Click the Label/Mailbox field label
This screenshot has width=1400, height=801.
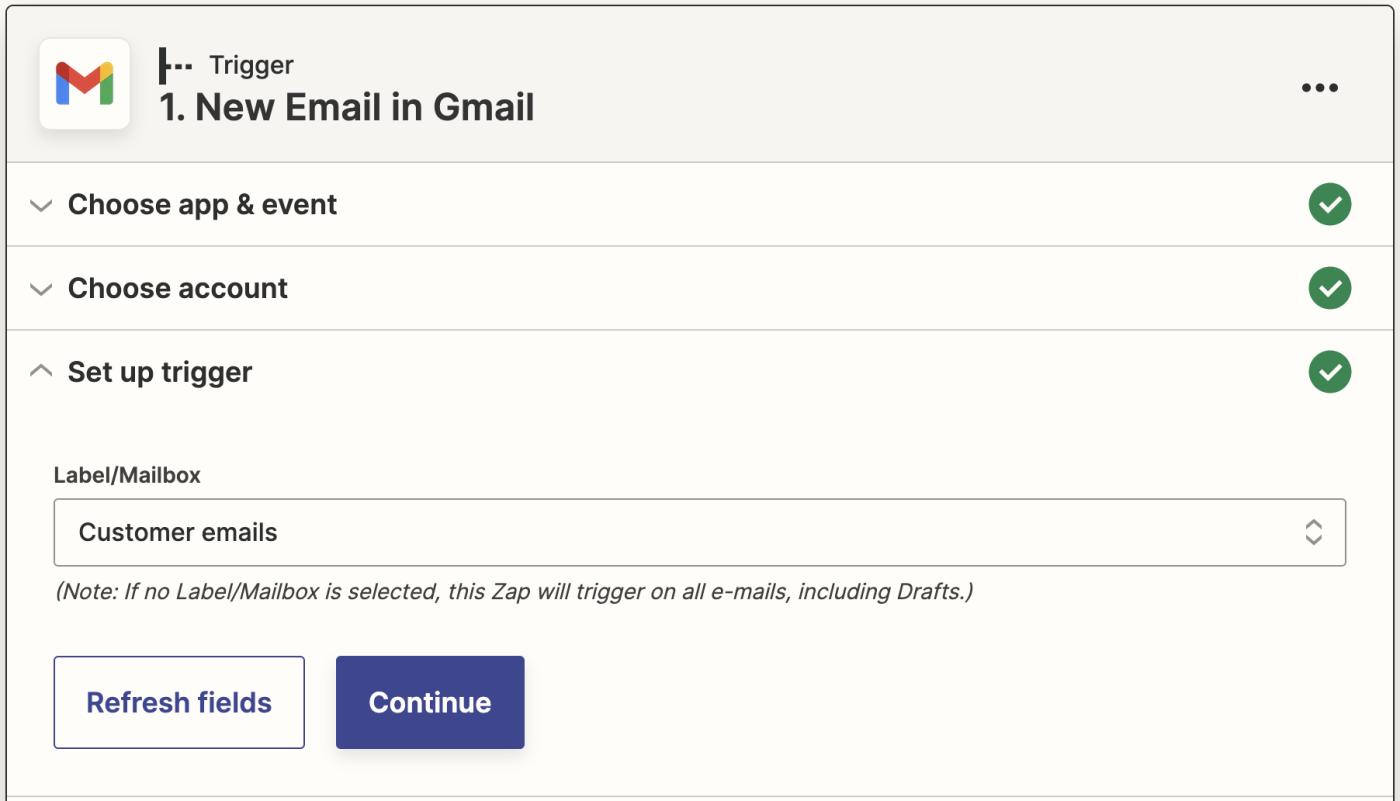(x=127, y=475)
